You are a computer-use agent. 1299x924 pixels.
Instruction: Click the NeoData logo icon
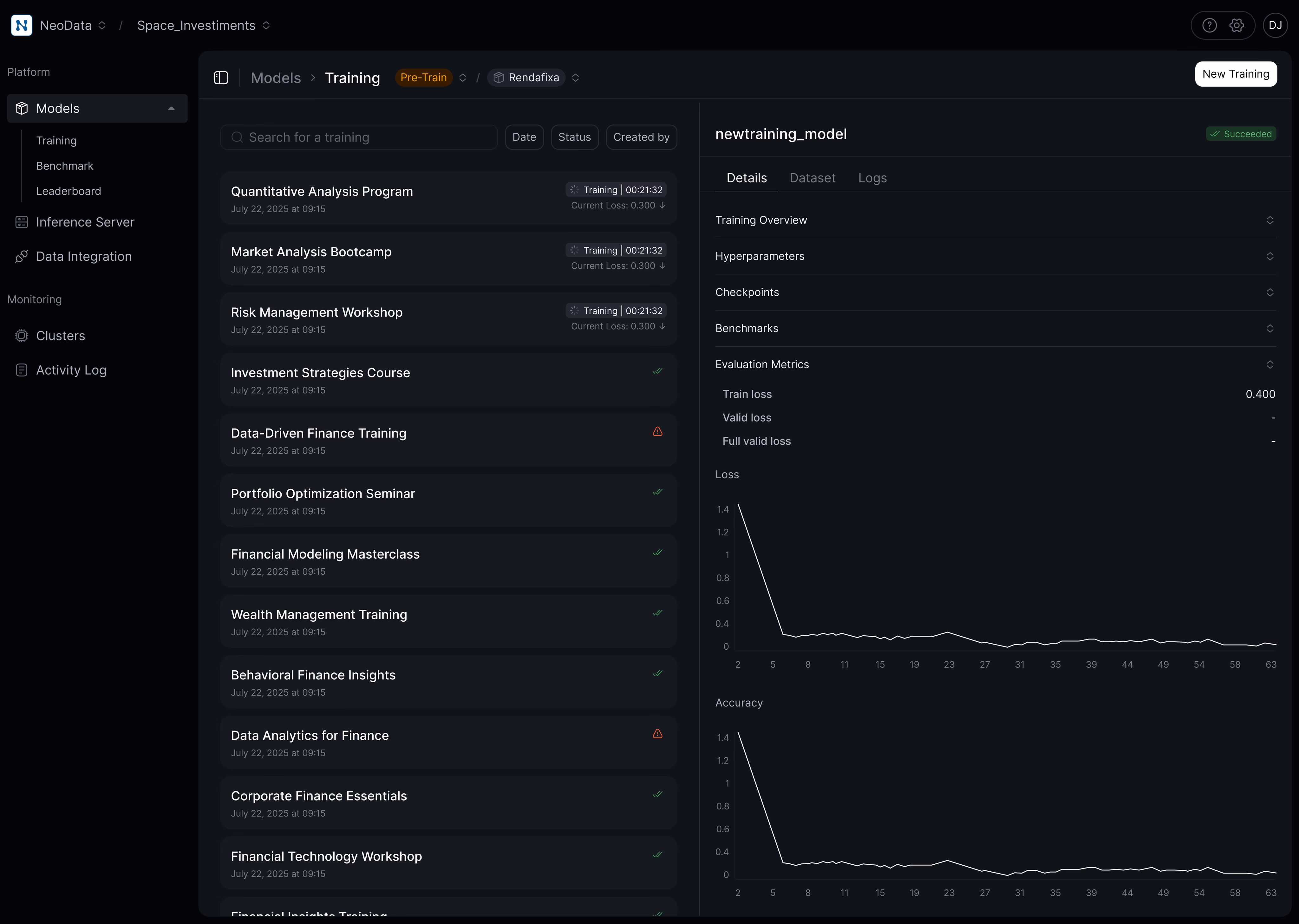[x=22, y=25]
